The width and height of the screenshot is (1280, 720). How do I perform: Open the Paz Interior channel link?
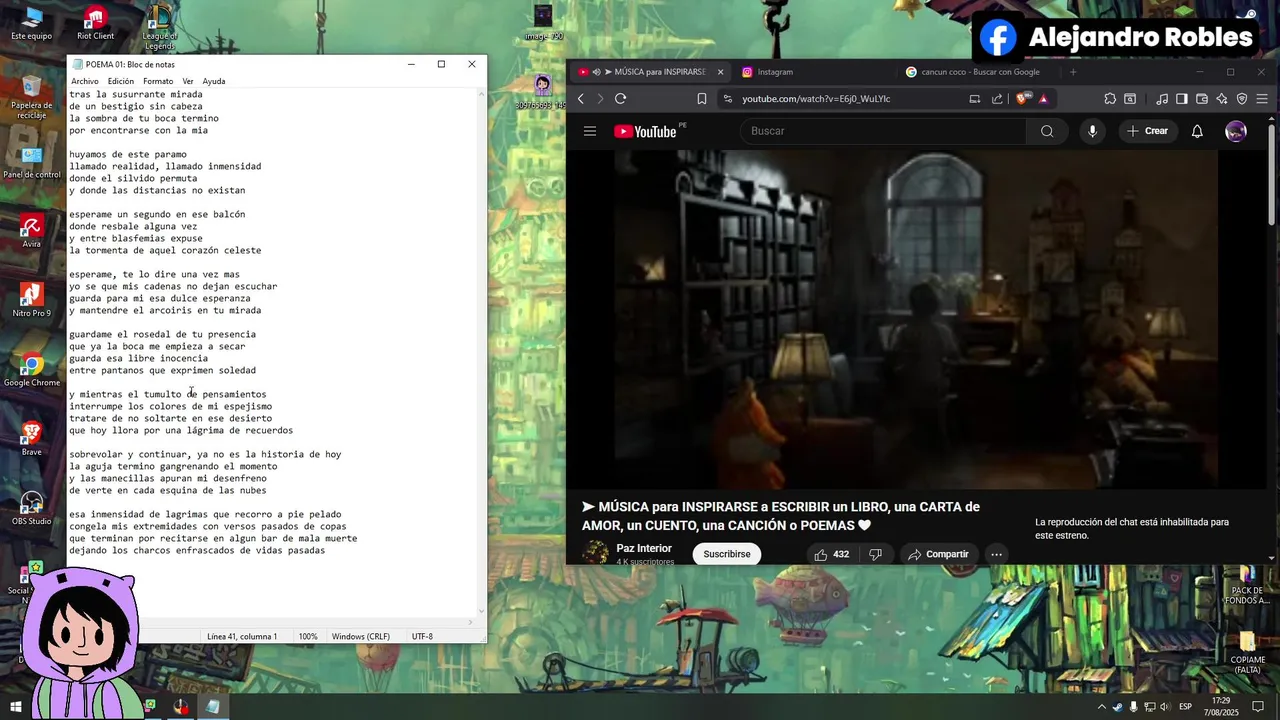(644, 548)
